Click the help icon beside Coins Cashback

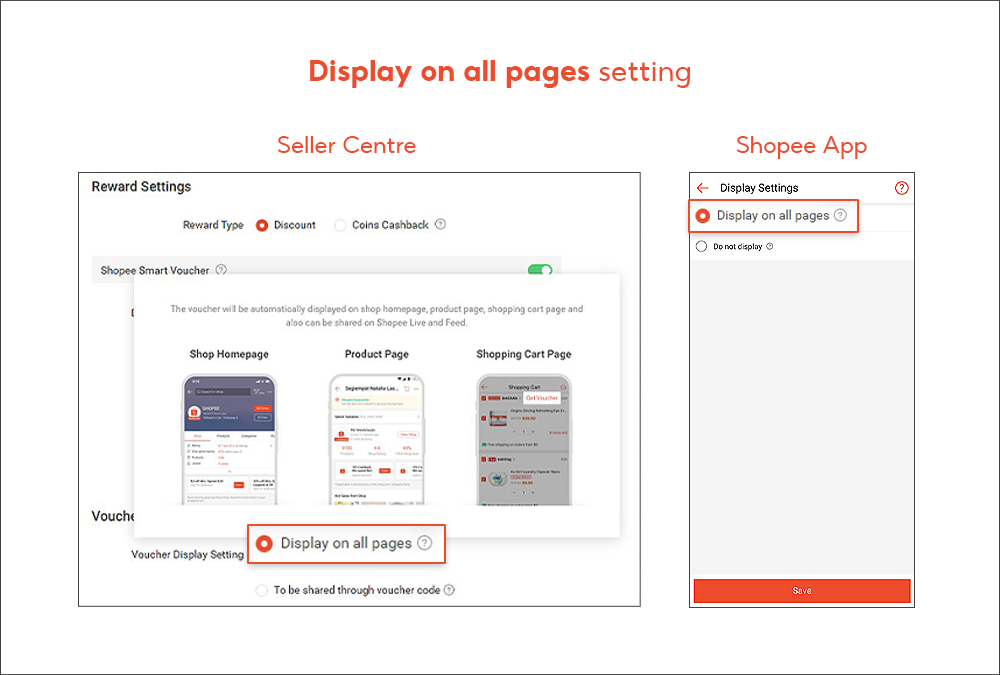(x=440, y=225)
